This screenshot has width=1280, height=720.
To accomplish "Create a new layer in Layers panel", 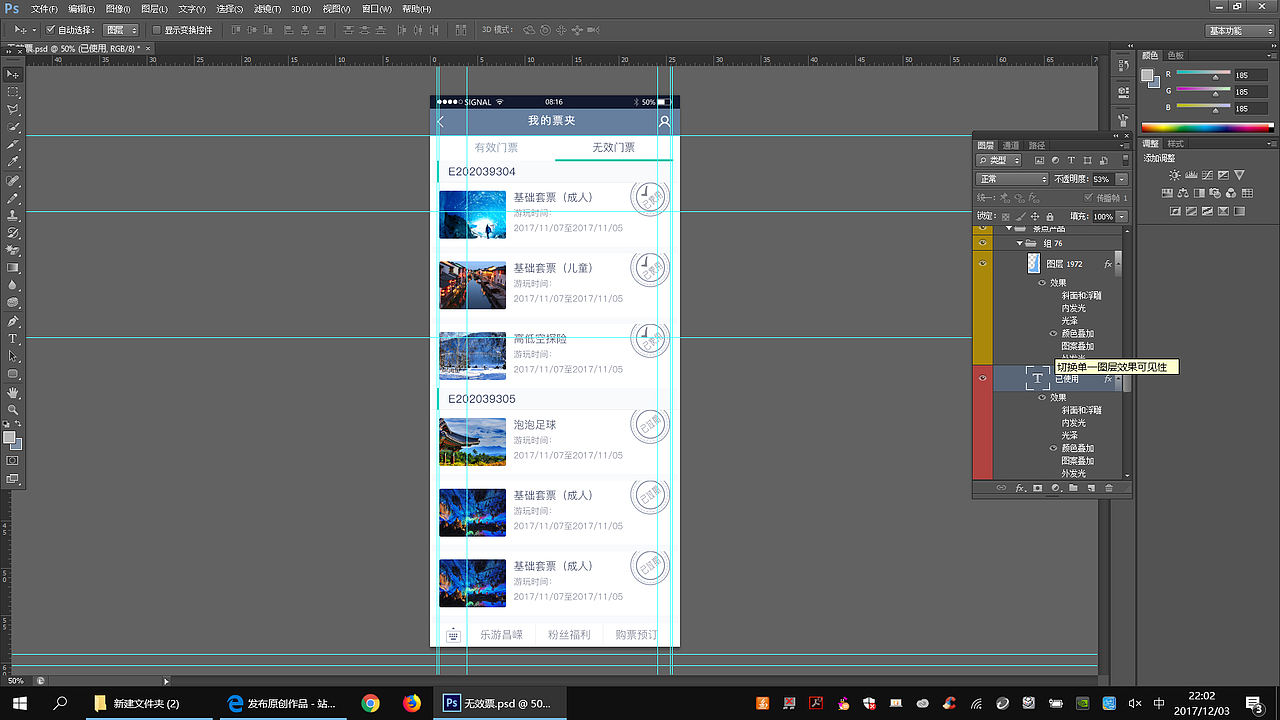I will click(x=1091, y=488).
